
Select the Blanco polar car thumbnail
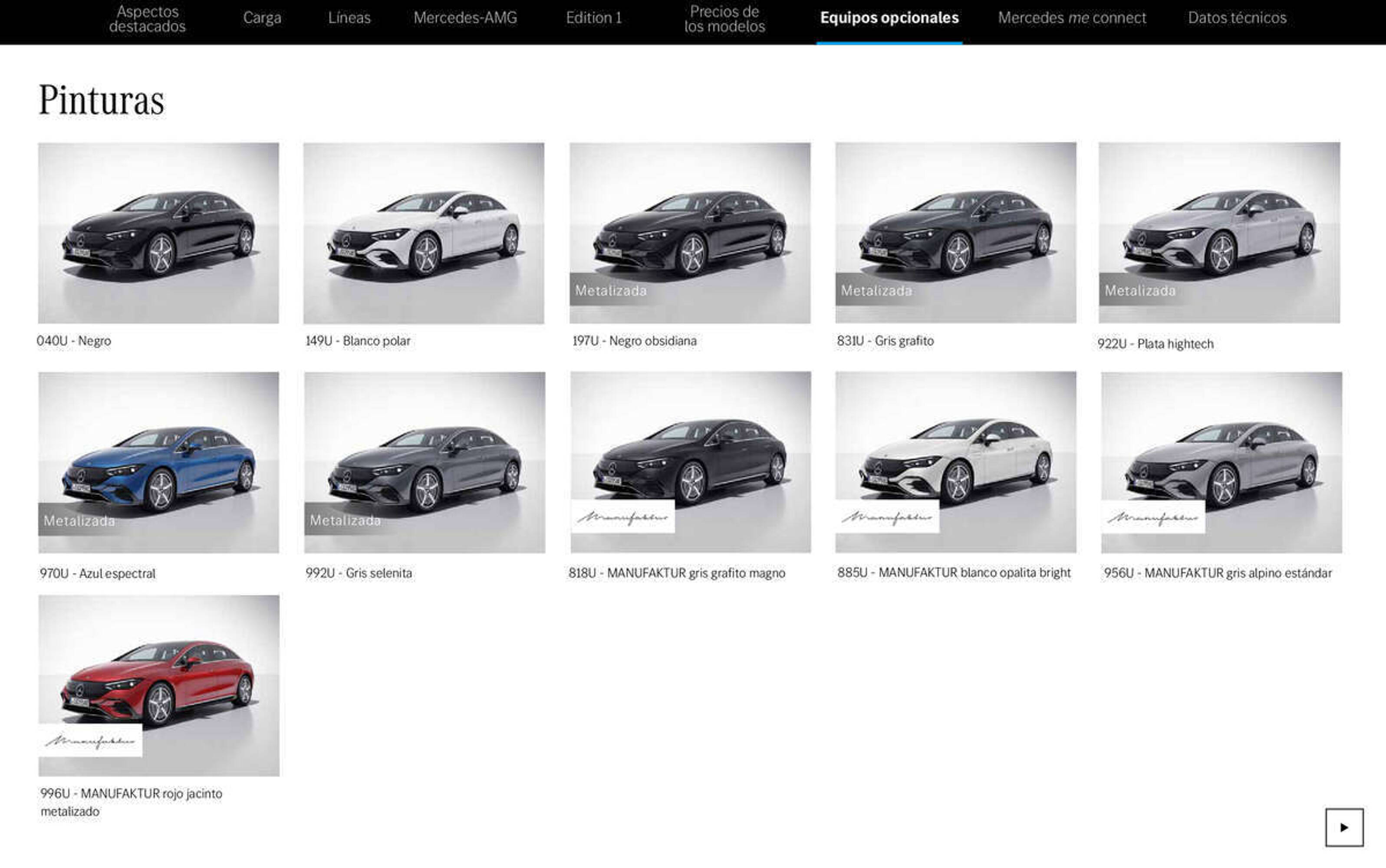(424, 233)
